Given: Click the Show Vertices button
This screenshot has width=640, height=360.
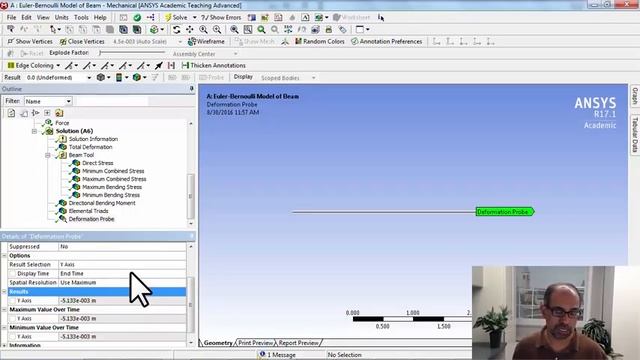Looking at the screenshot, I should click(30, 42).
